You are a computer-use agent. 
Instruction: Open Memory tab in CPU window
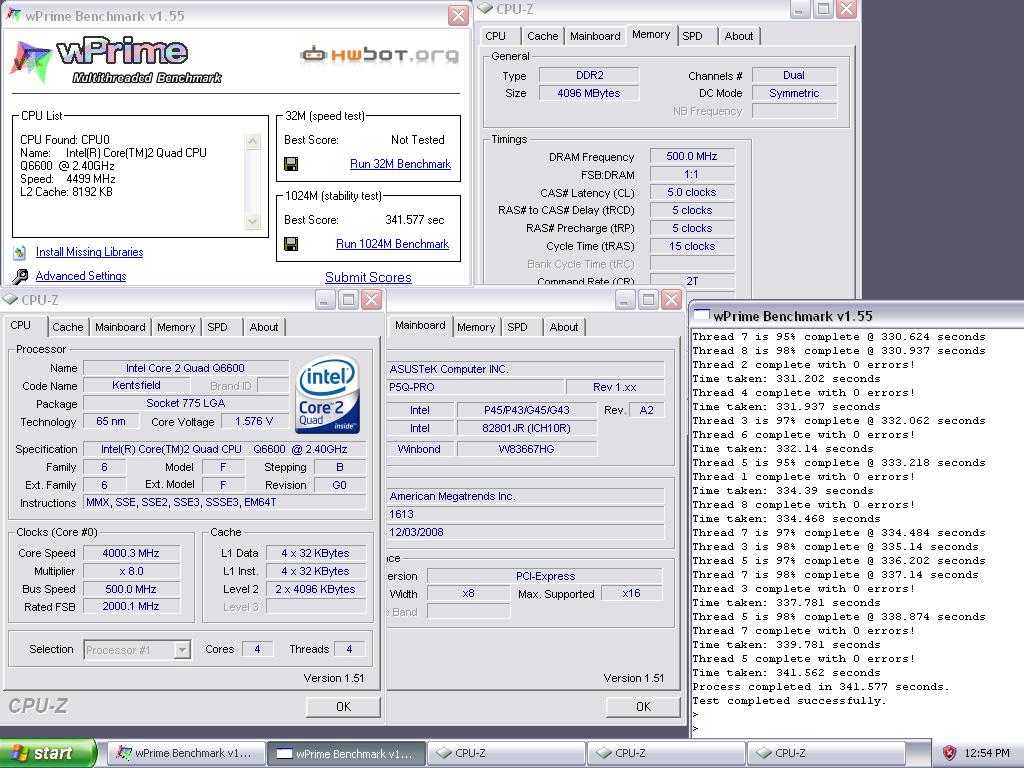(x=176, y=327)
